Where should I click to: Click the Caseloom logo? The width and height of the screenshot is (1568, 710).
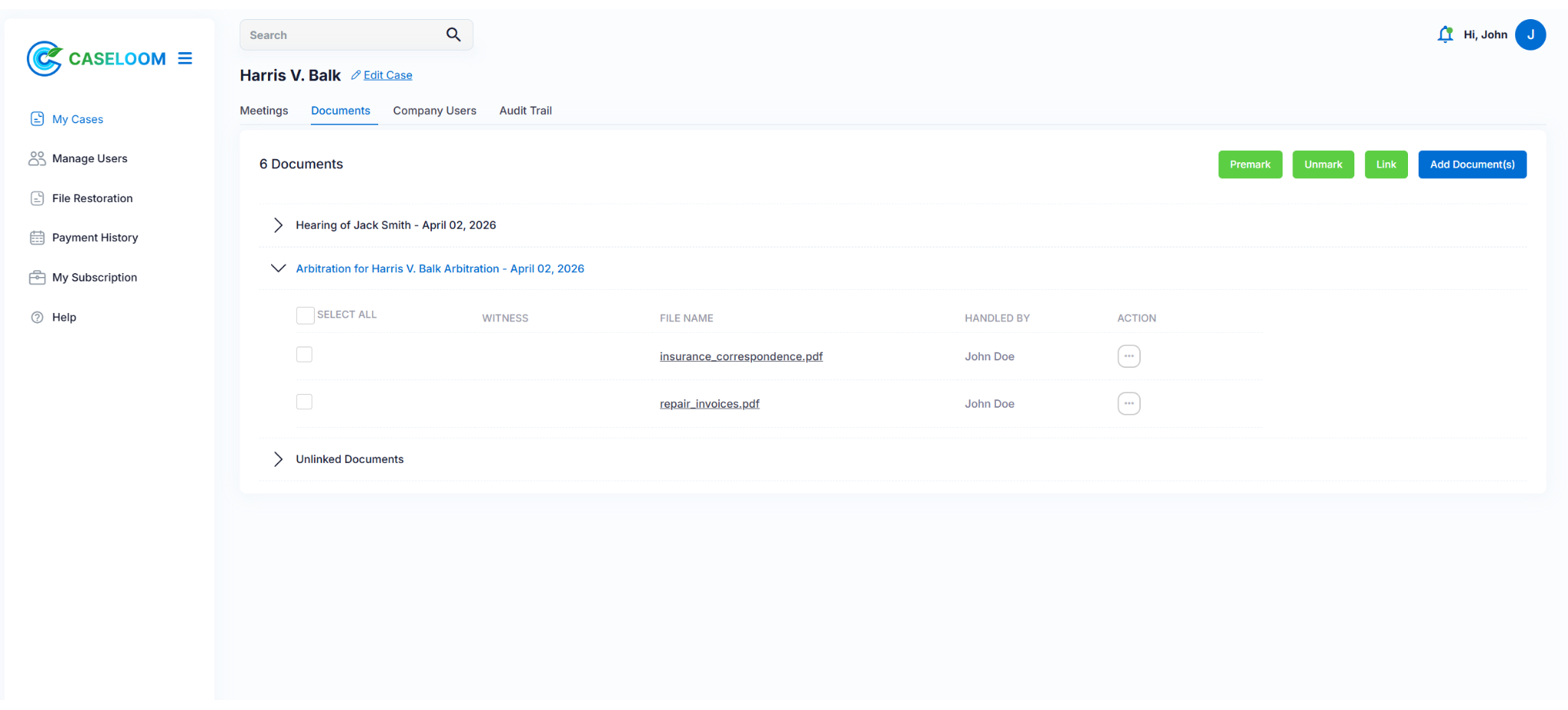(x=96, y=58)
